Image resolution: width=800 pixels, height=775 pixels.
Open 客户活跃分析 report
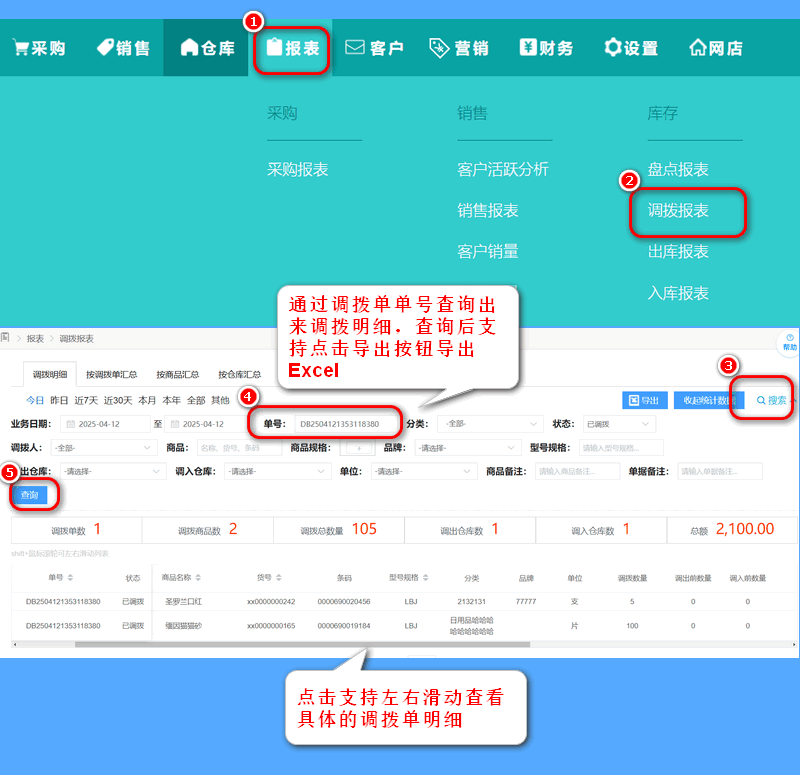point(503,169)
